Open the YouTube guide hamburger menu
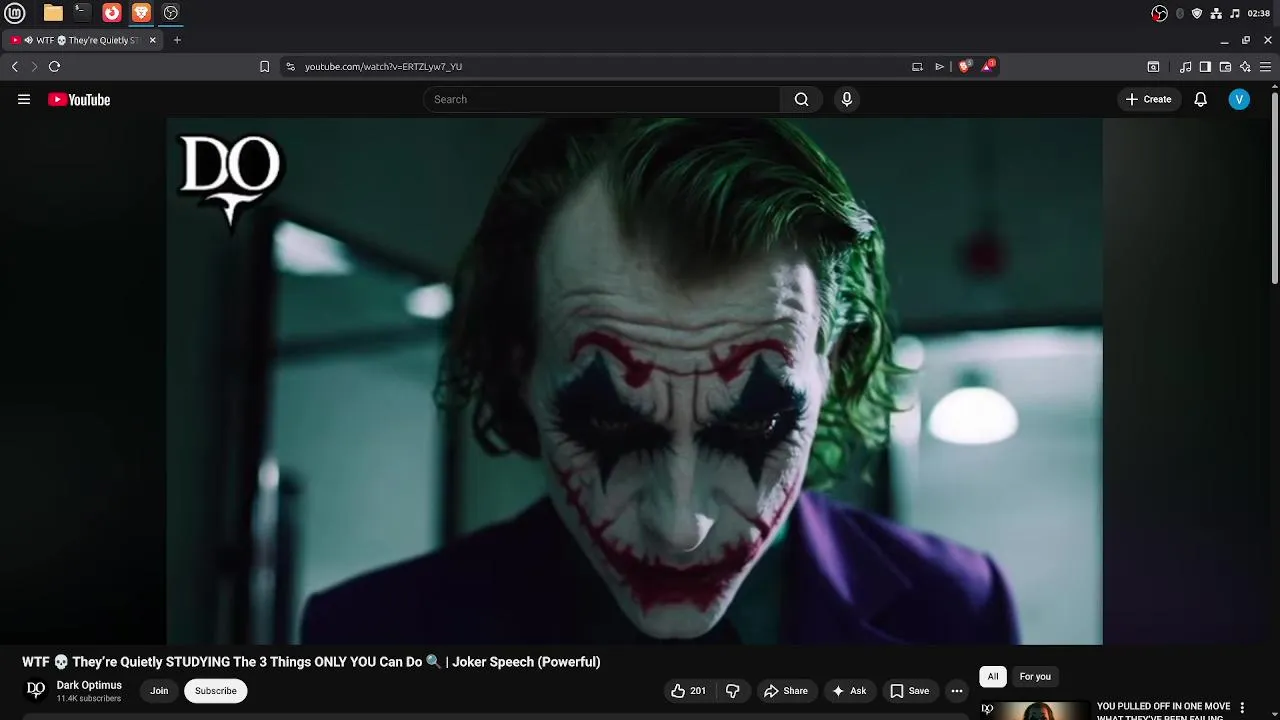This screenshot has width=1280, height=720. 24,99
